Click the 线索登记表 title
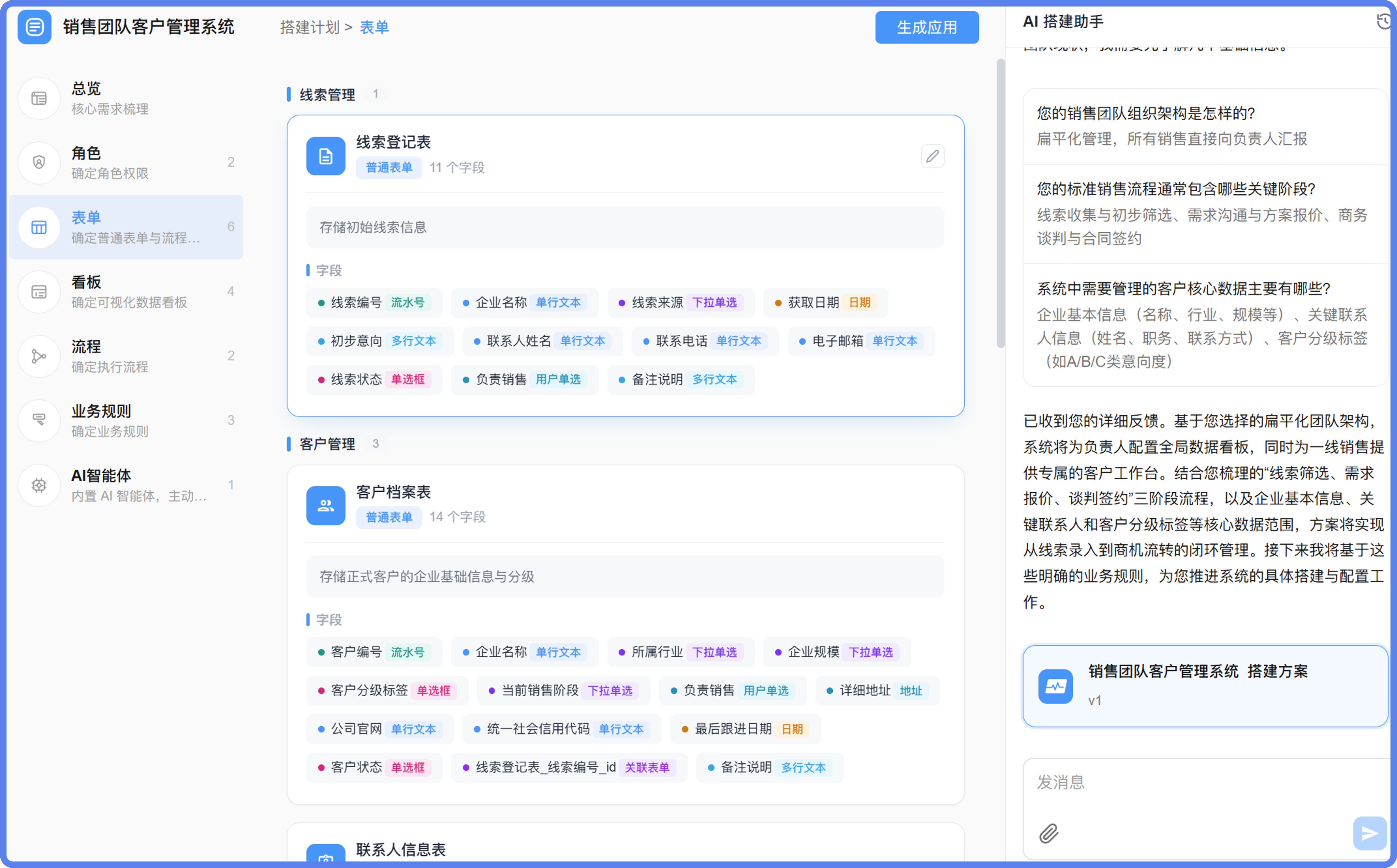Image resolution: width=1397 pixels, height=868 pixels. [393, 142]
